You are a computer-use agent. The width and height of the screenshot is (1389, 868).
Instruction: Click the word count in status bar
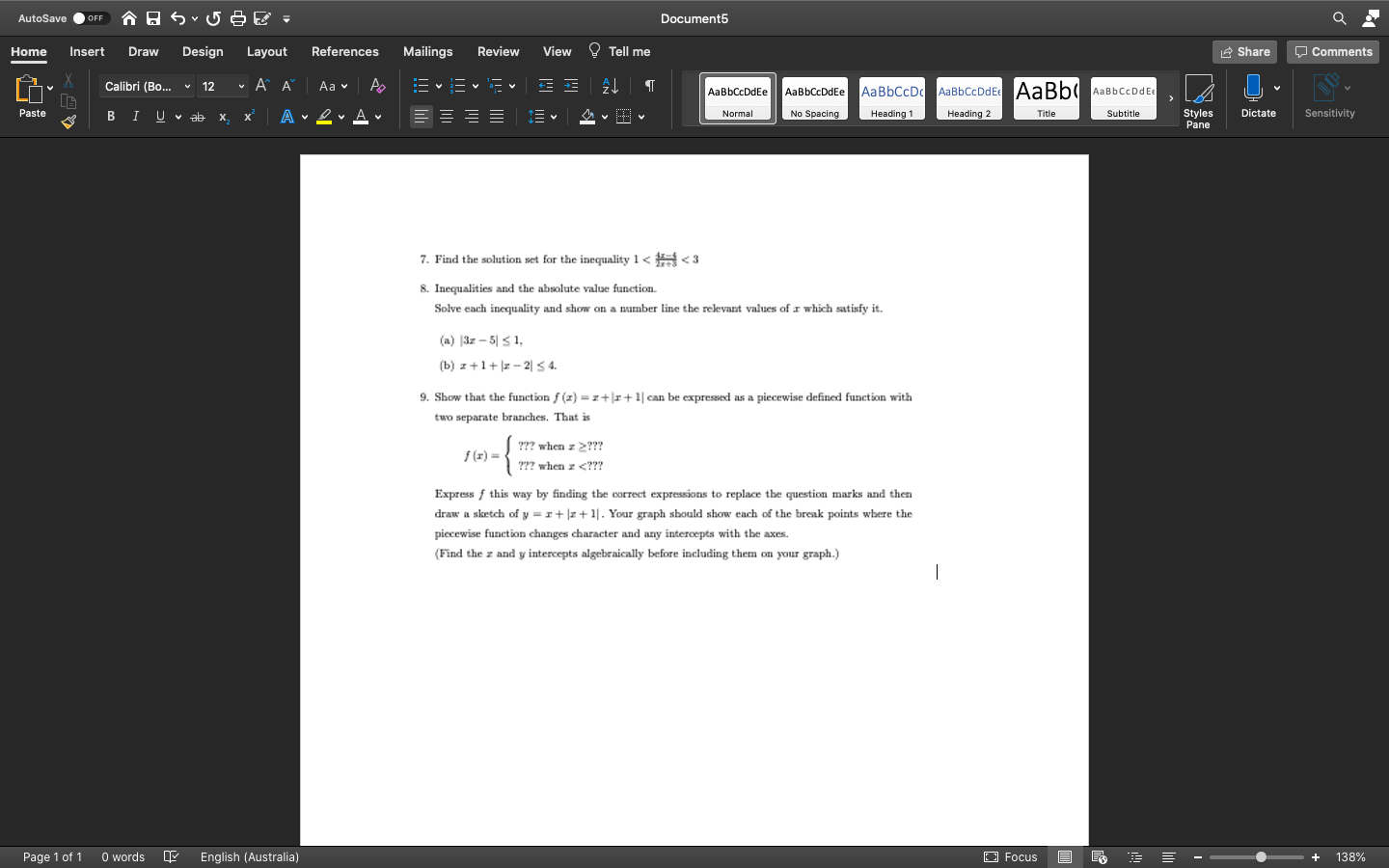click(123, 857)
